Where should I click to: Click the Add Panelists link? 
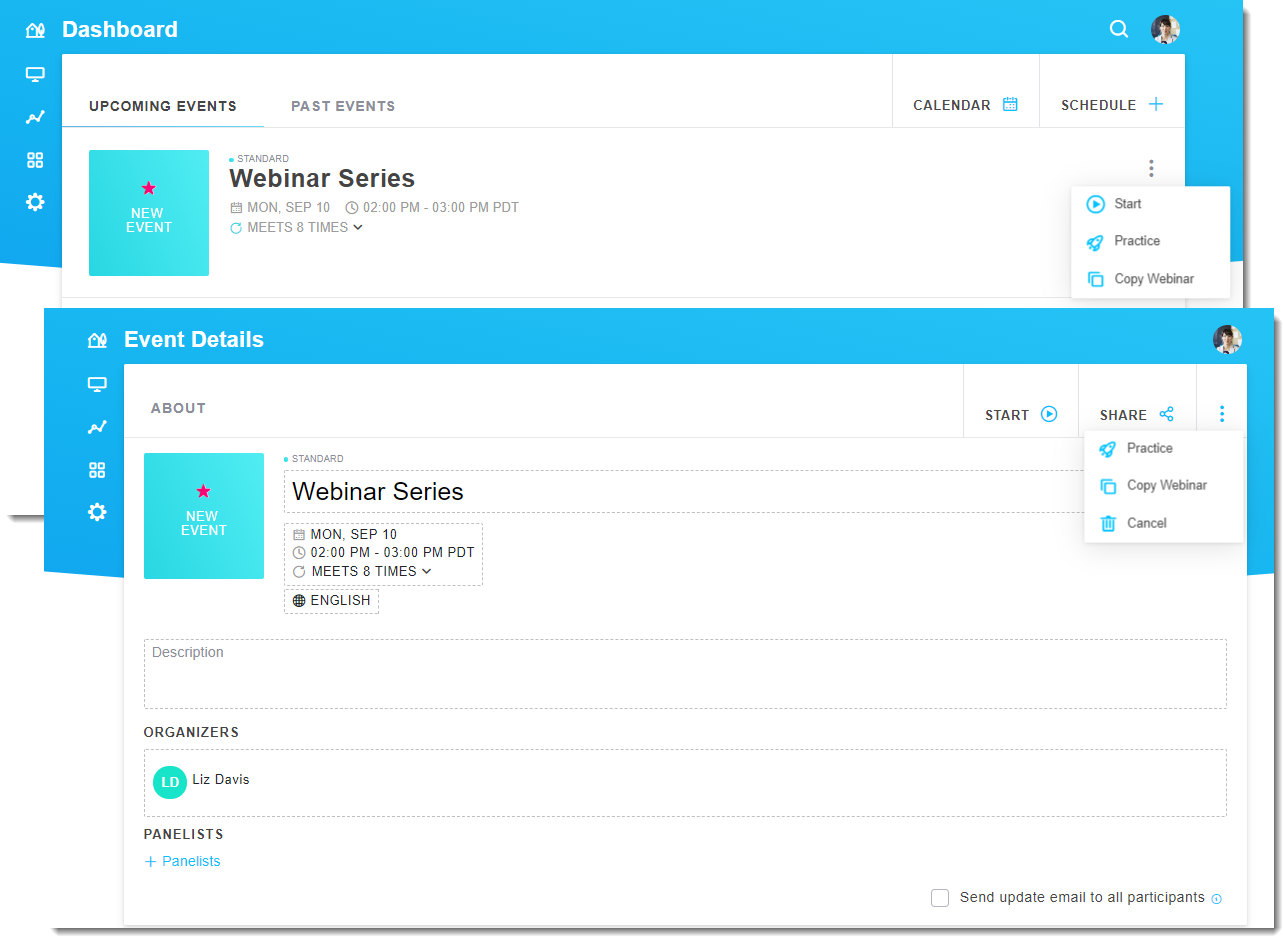183,861
